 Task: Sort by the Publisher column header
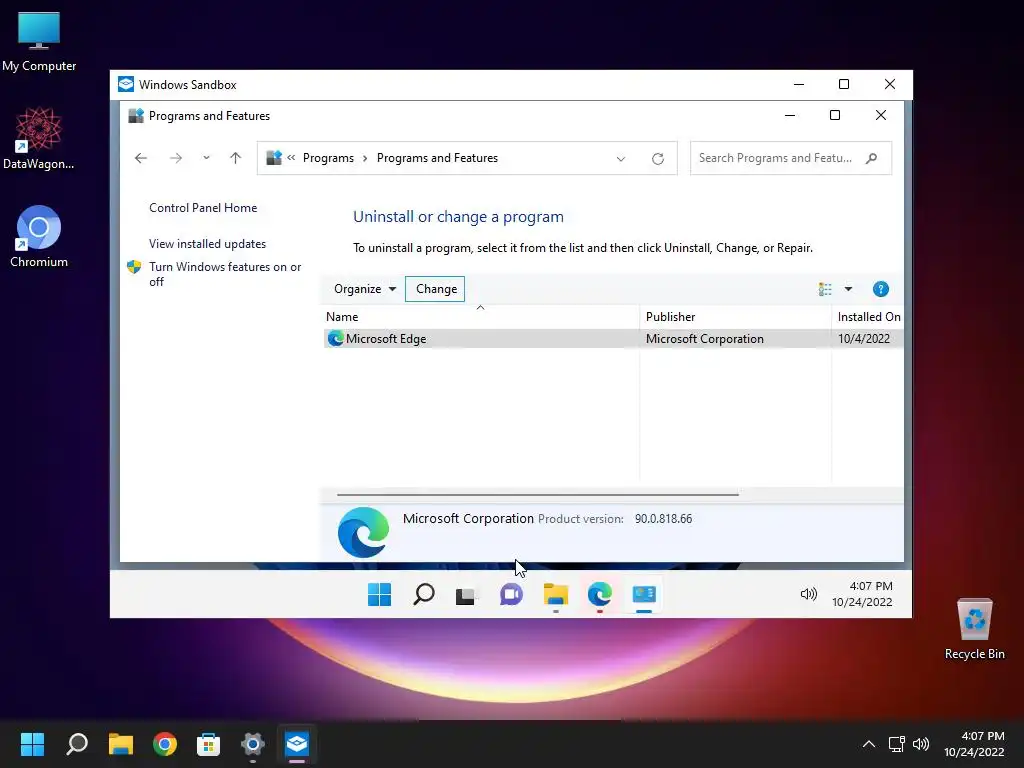click(x=735, y=317)
